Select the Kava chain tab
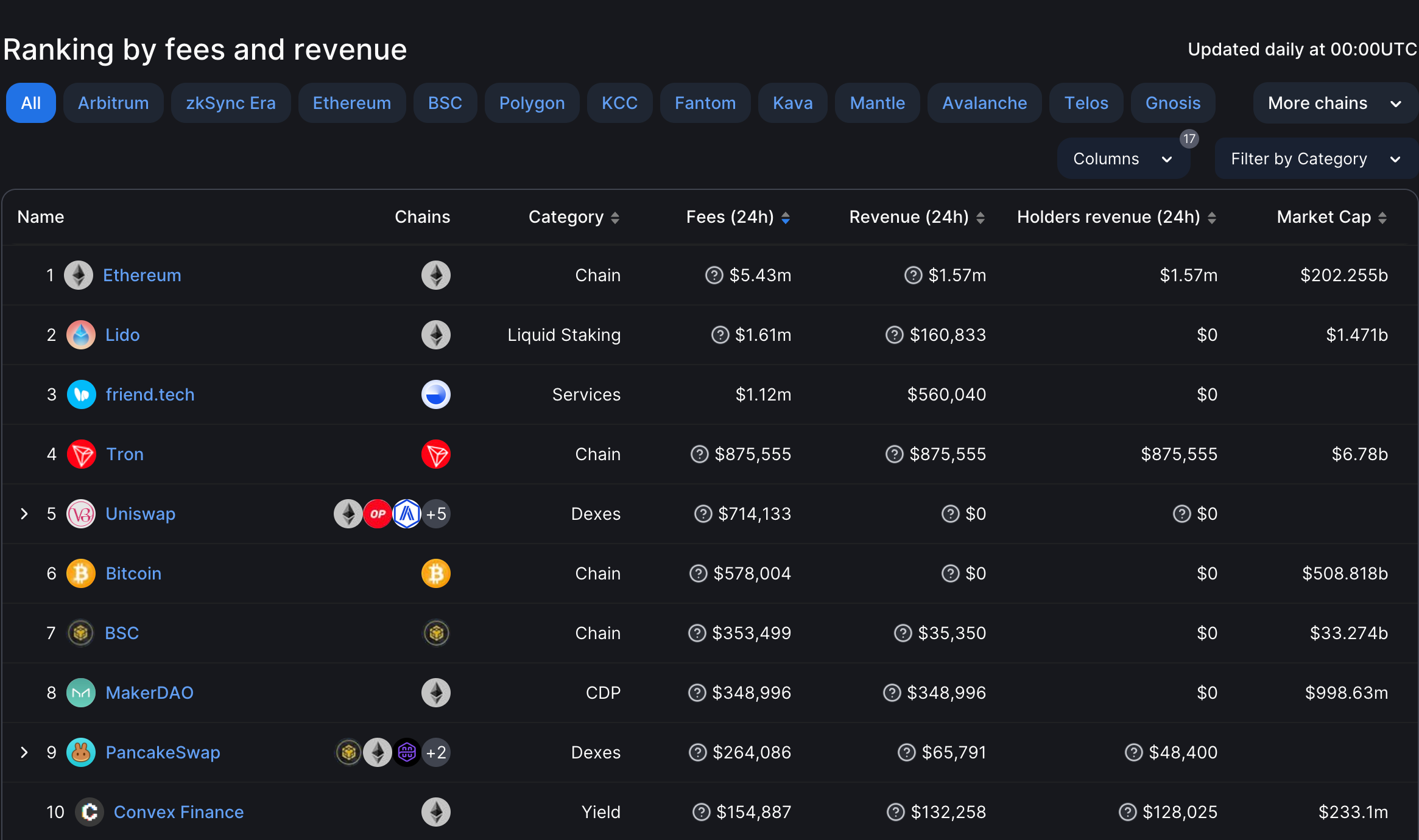Viewport: 1419px width, 840px height. [x=793, y=103]
